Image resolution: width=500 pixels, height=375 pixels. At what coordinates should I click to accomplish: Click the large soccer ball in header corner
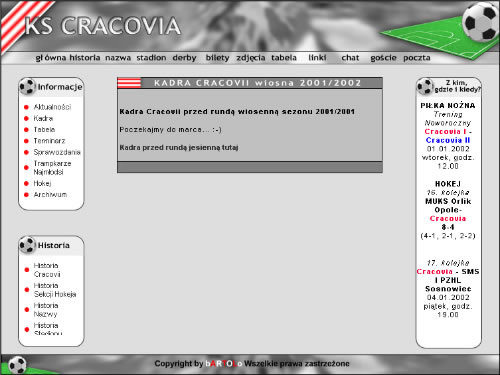pyautogui.click(x=481, y=22)
